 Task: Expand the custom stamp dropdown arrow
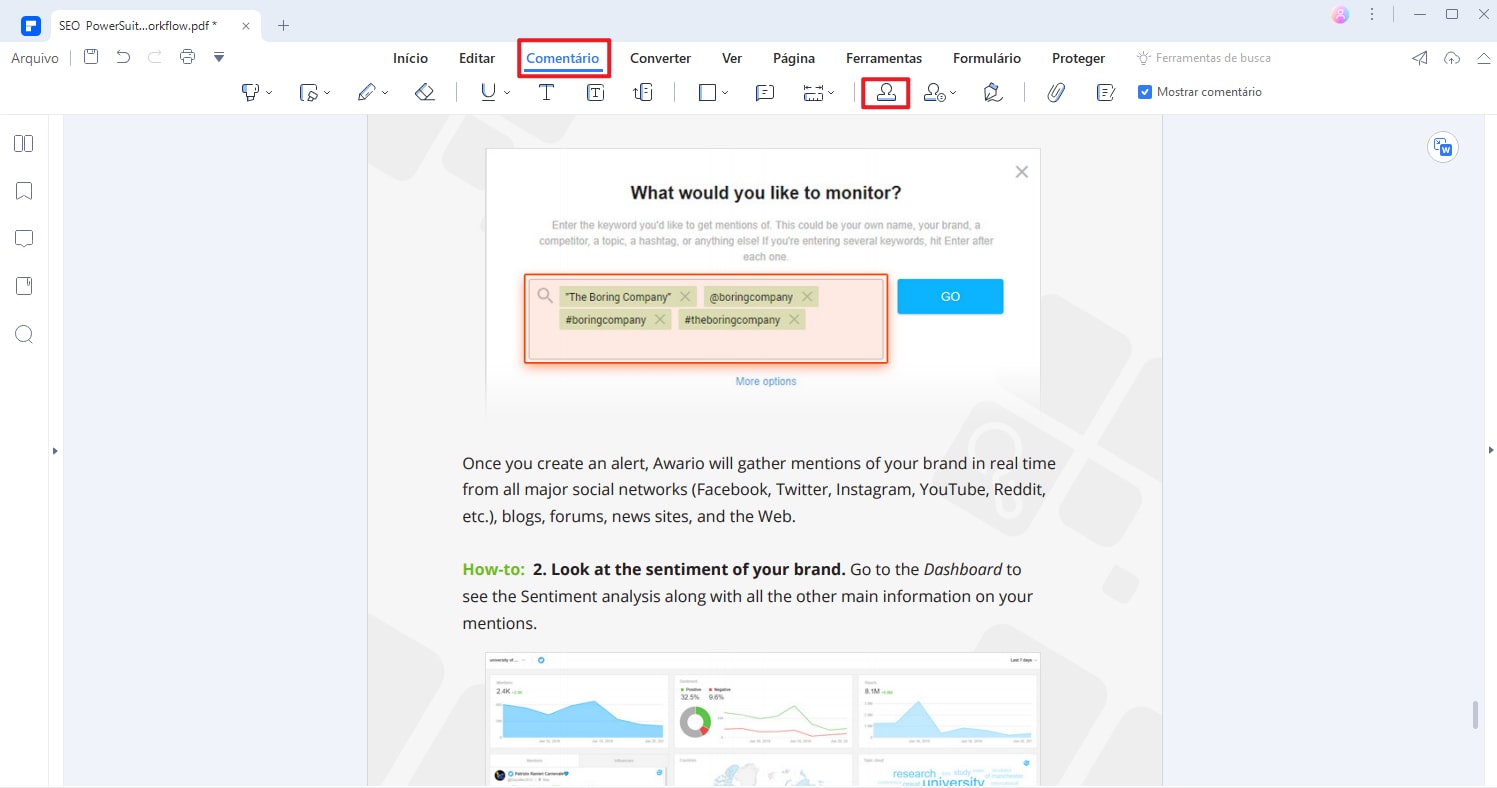(953, 93)
